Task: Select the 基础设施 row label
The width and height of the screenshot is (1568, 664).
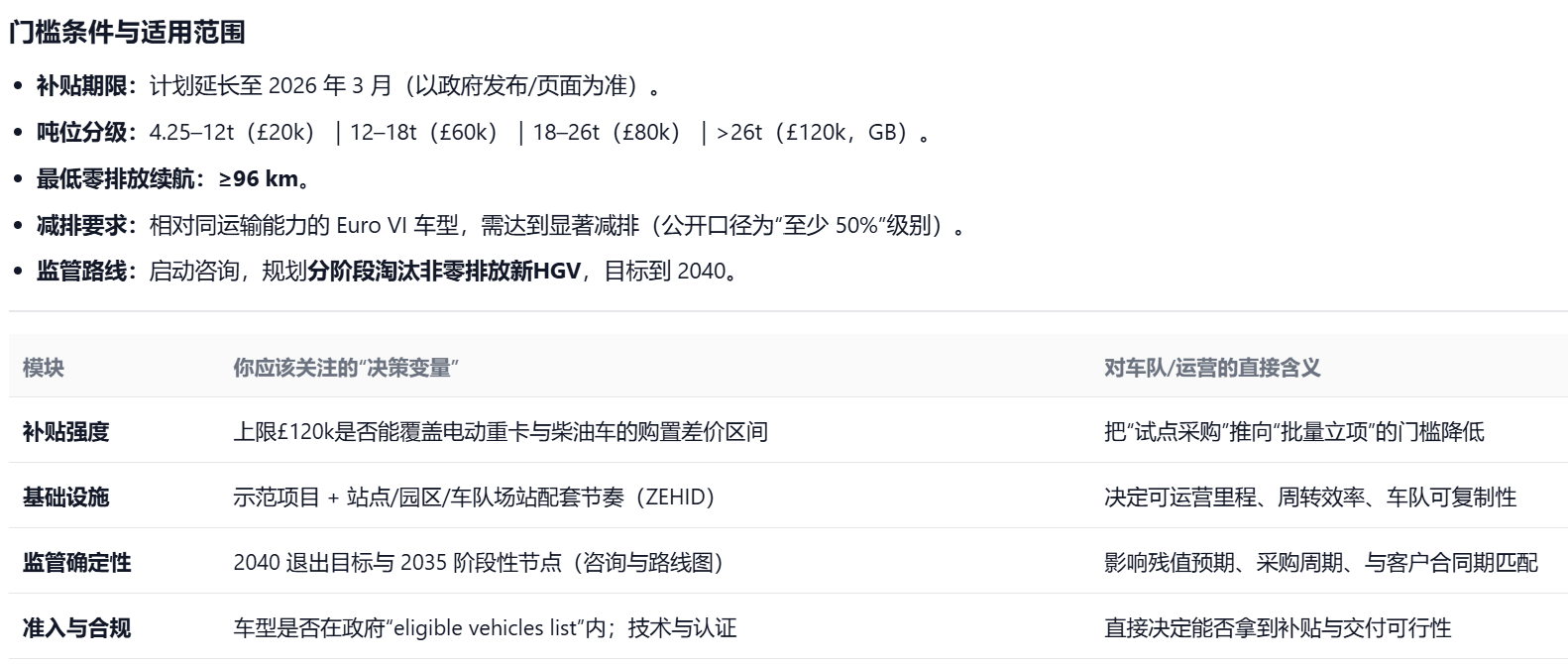Action: pyautogui.click(x=65, y=498)
